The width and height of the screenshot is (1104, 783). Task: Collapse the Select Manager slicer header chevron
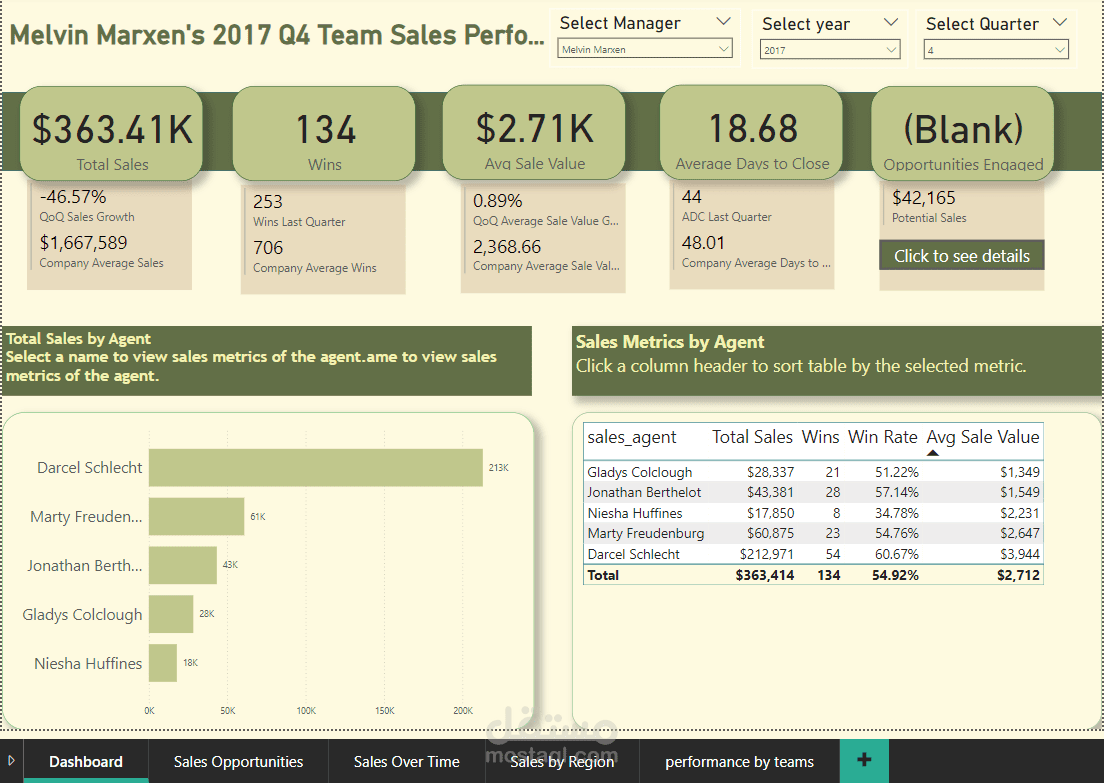pos(726,21)
